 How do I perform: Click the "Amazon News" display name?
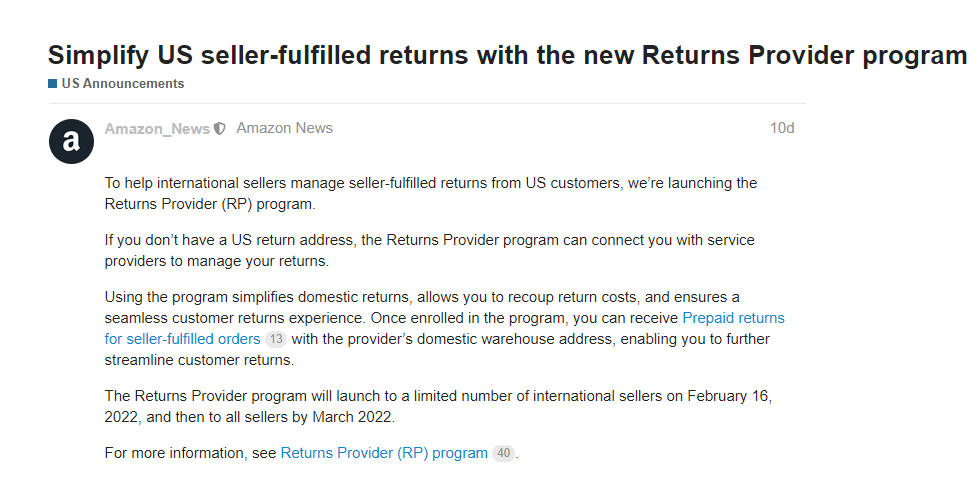284,129
